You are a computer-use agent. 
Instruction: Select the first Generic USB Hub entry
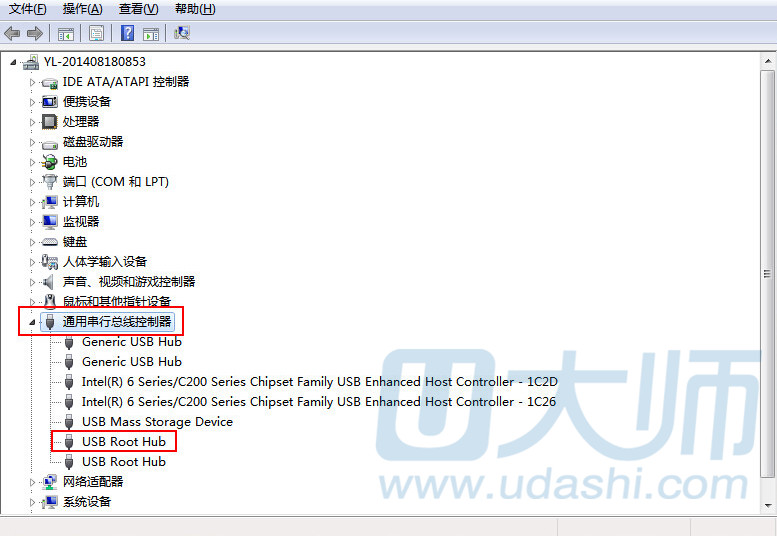pos(132,342)
